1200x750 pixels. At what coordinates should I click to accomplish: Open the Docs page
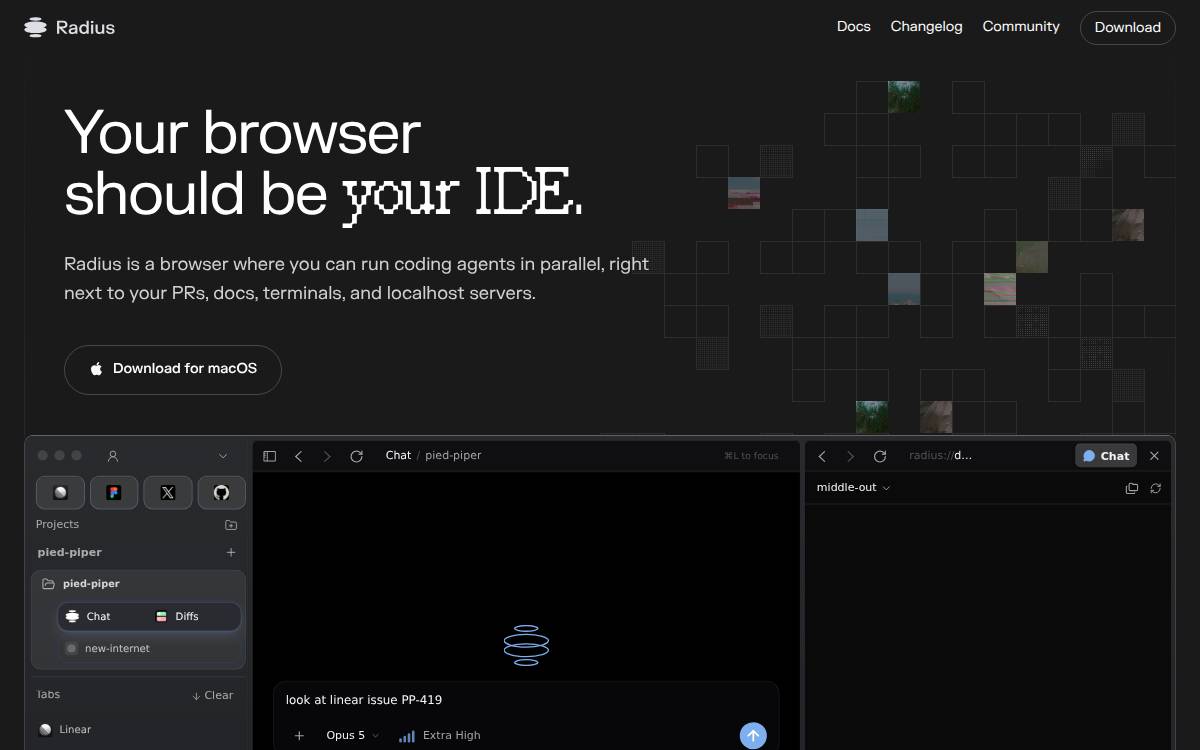853,27
